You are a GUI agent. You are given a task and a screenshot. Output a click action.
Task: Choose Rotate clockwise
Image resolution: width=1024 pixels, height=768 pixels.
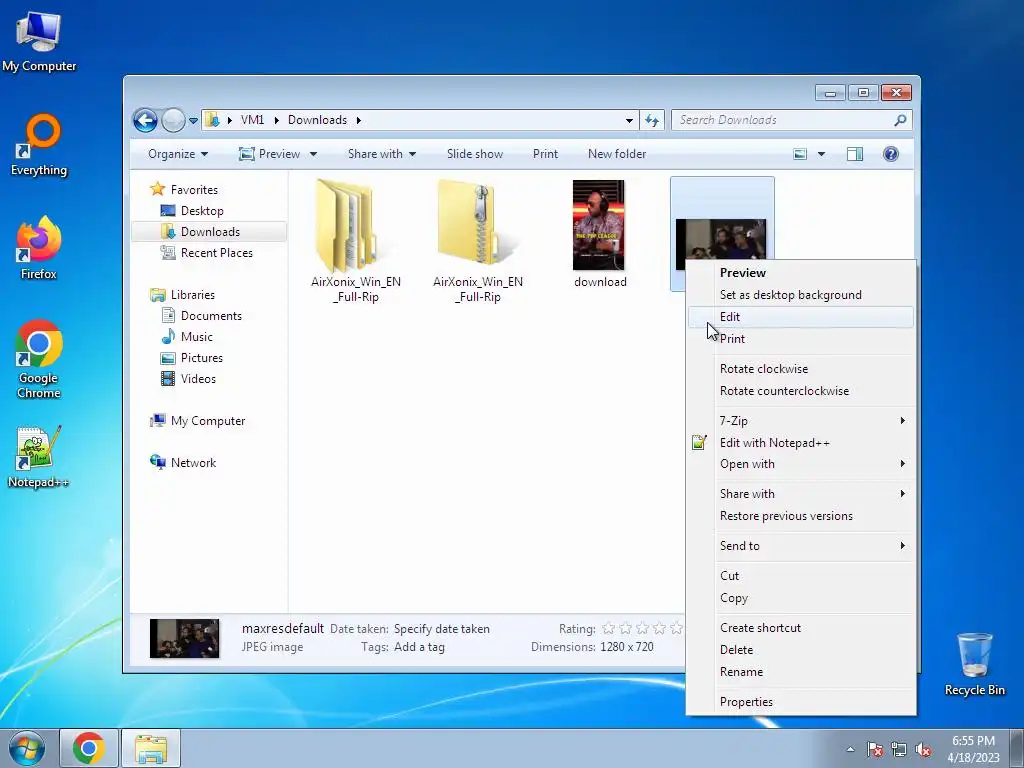pos(801,369)
